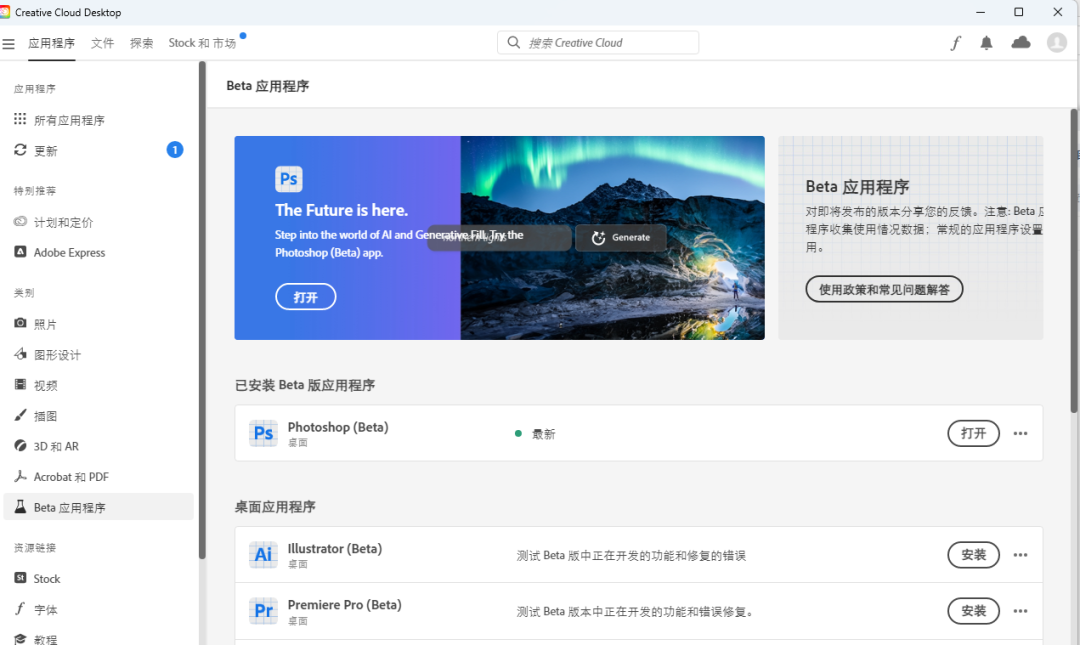Open installed Photoshop (Beta) with 打开
This screenshot has height=645, width=1080.
(973, 433)
